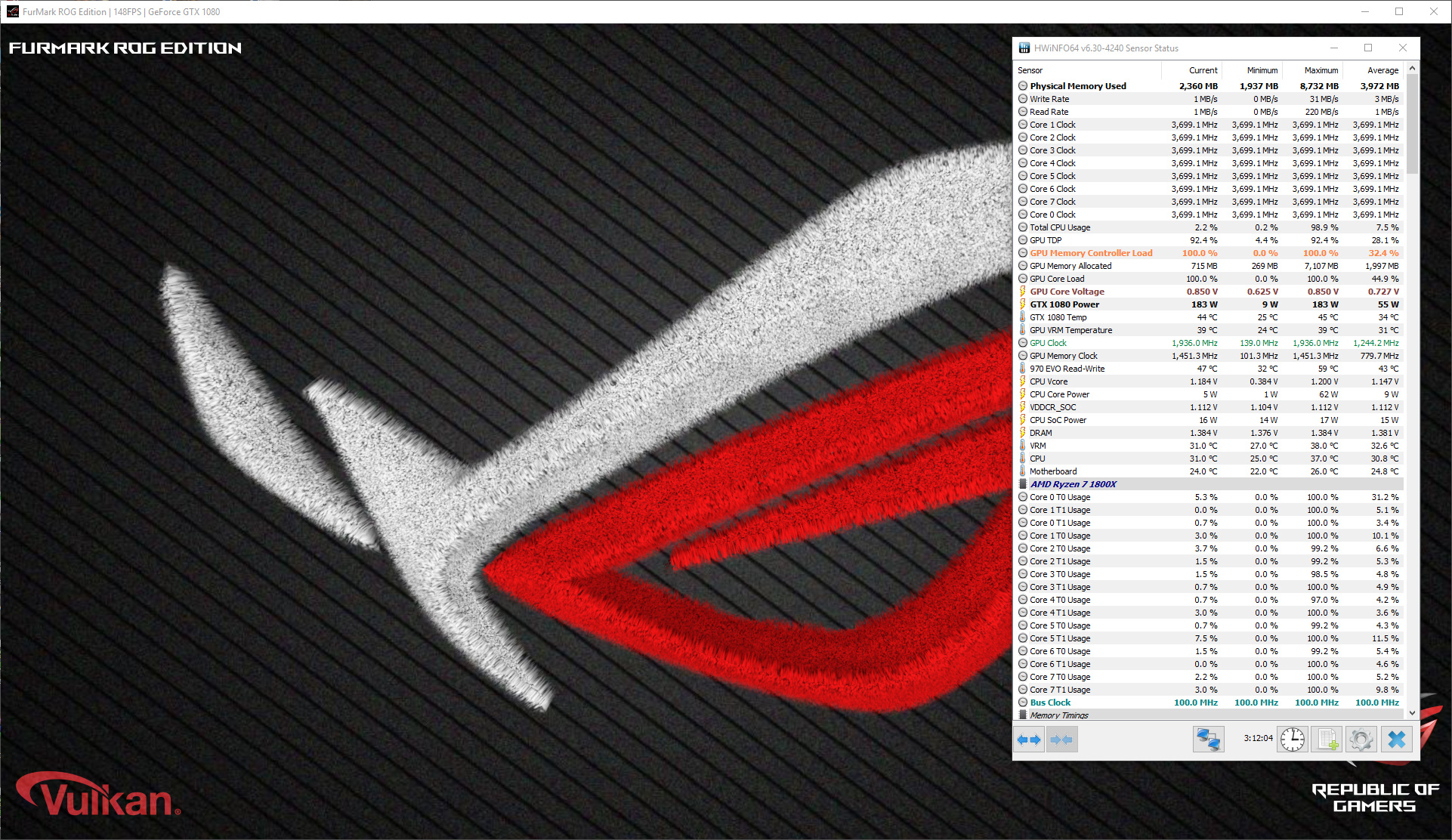Click the 1,936.0 MHz current GPU Clock value
1452x840 pixels.
point(1194,343)
